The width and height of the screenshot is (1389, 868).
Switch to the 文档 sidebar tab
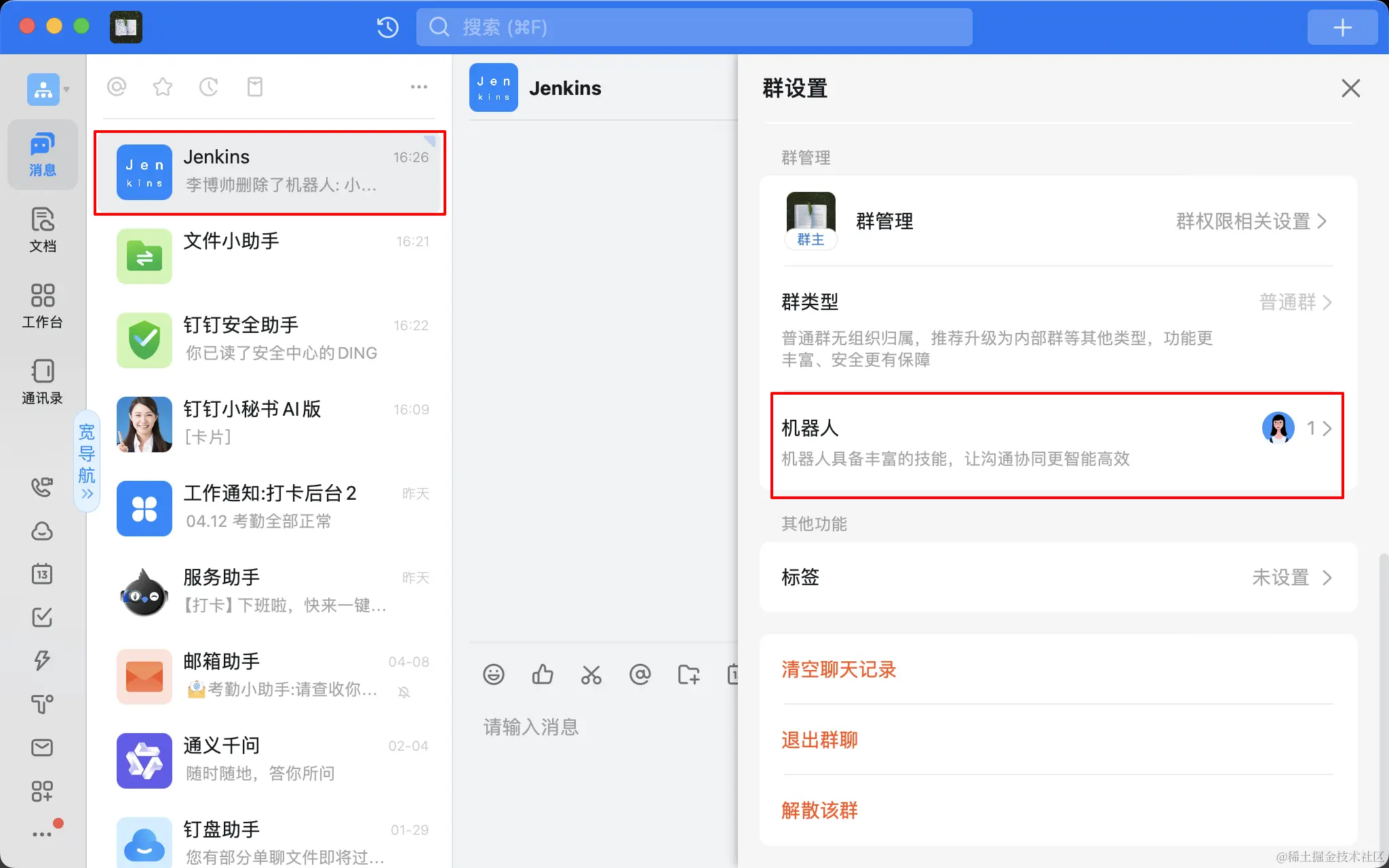[42, 230]
